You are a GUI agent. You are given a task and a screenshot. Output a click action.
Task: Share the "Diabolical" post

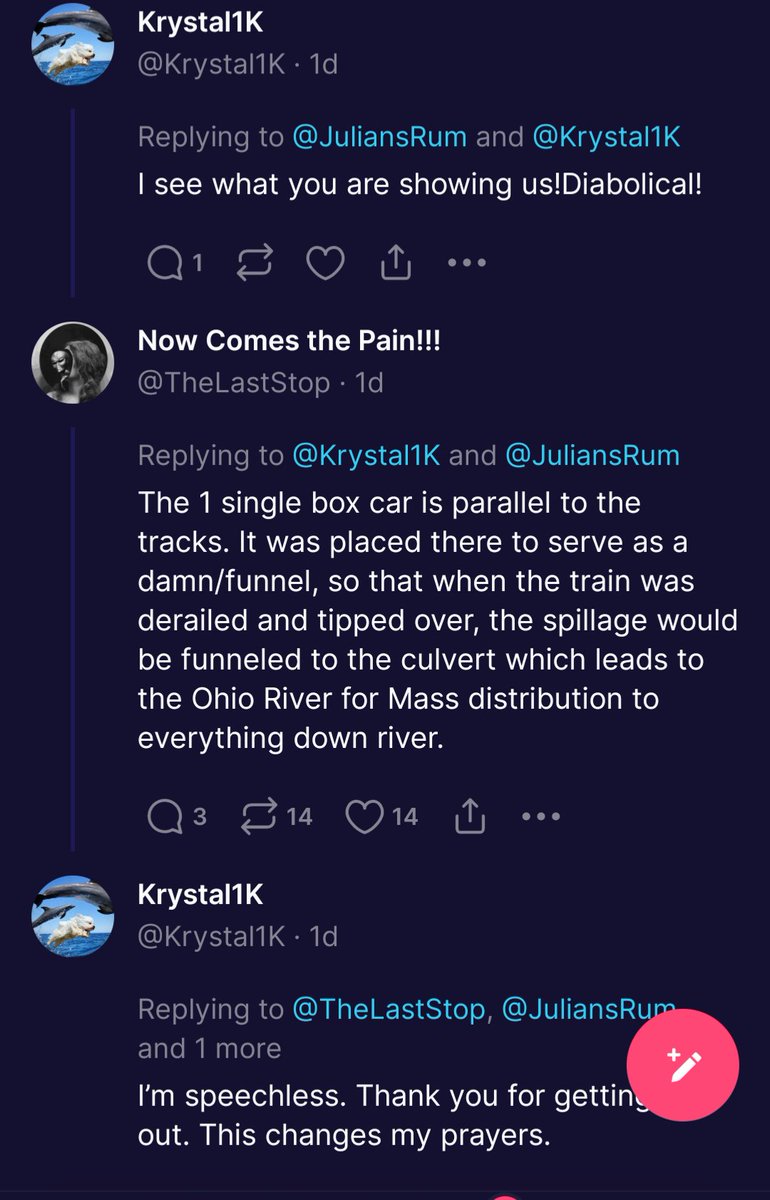point(396,263)
